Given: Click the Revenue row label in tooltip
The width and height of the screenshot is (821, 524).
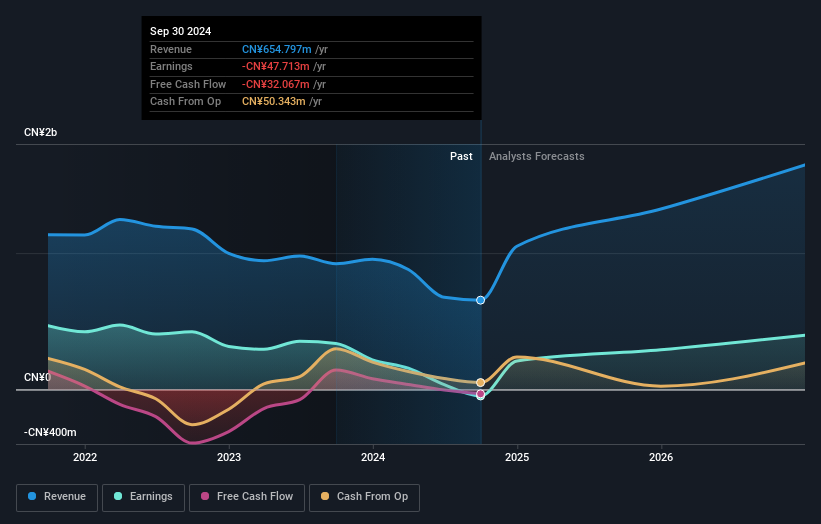Looking at the screenshot, I should [x=171, y=49].
